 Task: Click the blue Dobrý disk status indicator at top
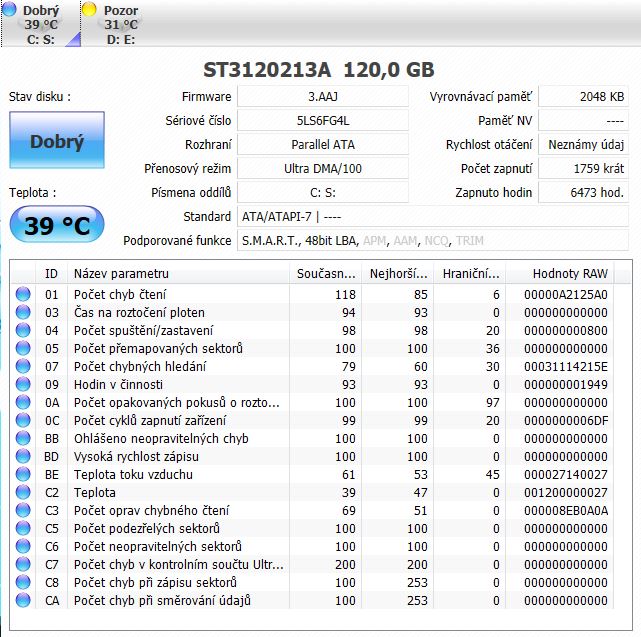point(9,10)
